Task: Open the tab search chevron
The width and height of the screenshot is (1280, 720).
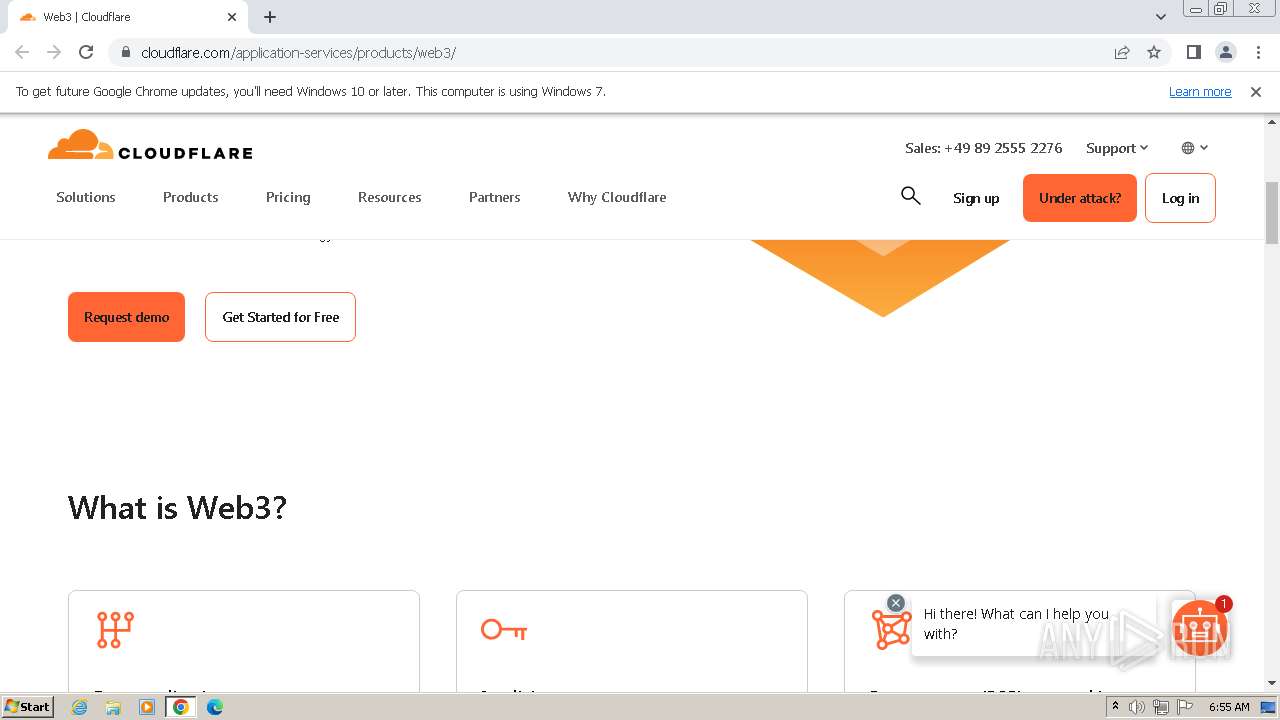Action: click(1161, 17)
